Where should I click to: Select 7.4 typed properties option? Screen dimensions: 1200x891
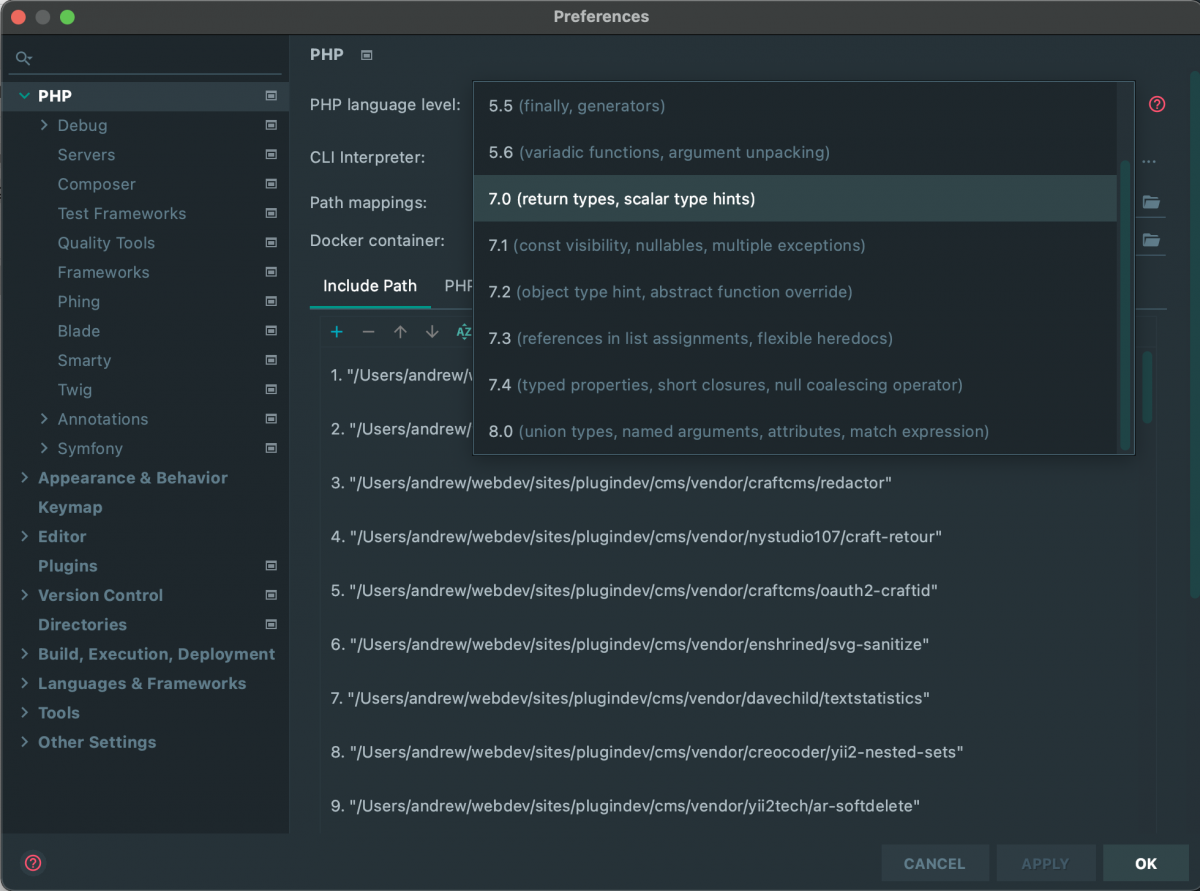tap(795, 385)
